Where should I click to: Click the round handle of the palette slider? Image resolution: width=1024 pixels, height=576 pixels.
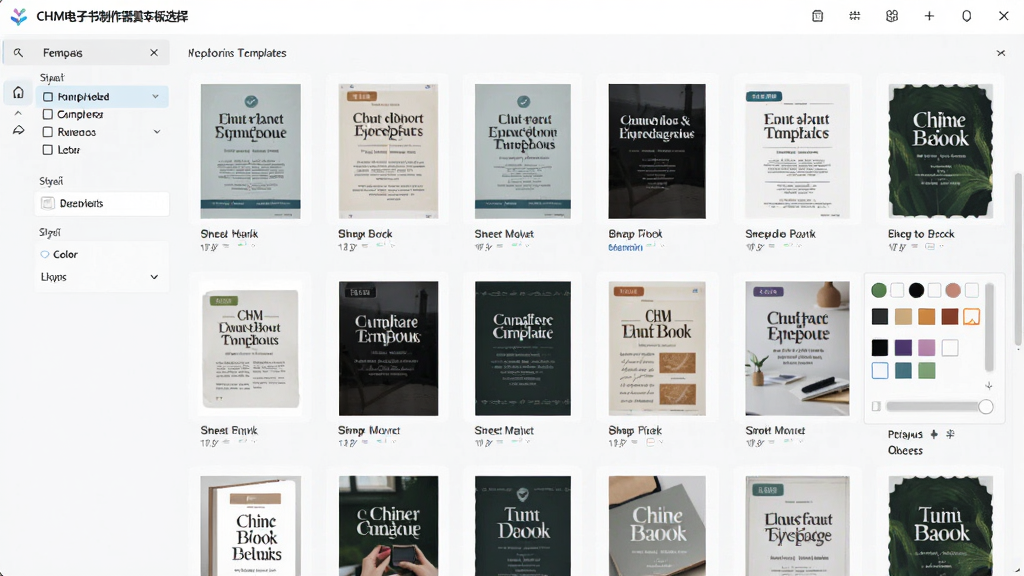click(x=985, y=407)
